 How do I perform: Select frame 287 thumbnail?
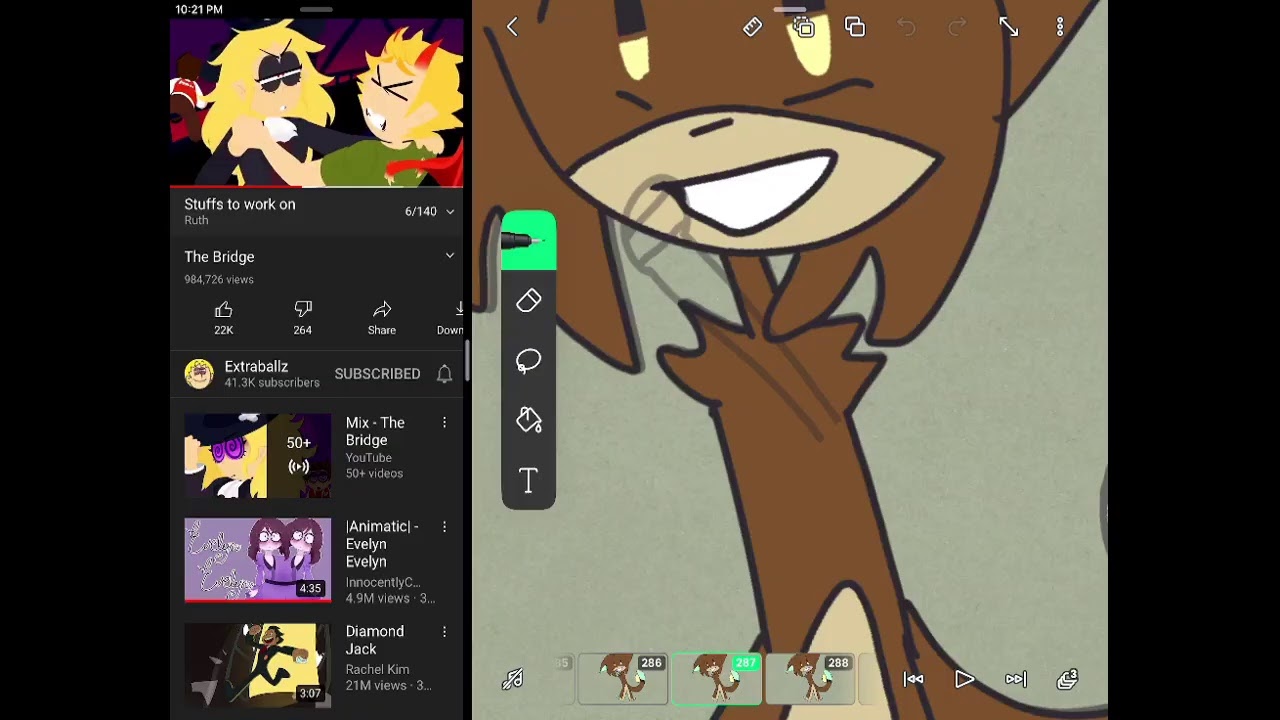(717, 680)
